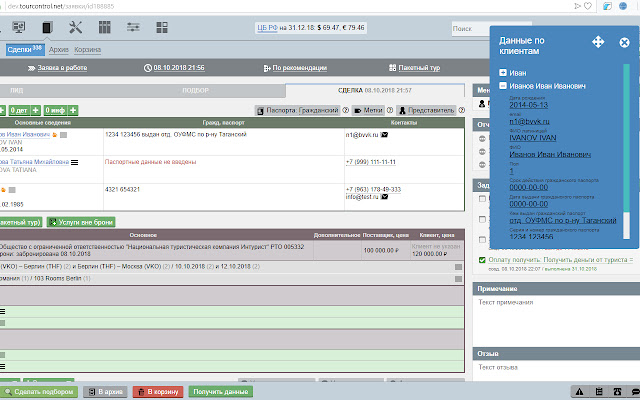
Task: Toggle the third unchecked task checkbox
Action: pyautogui.click(x=482, y=240)
